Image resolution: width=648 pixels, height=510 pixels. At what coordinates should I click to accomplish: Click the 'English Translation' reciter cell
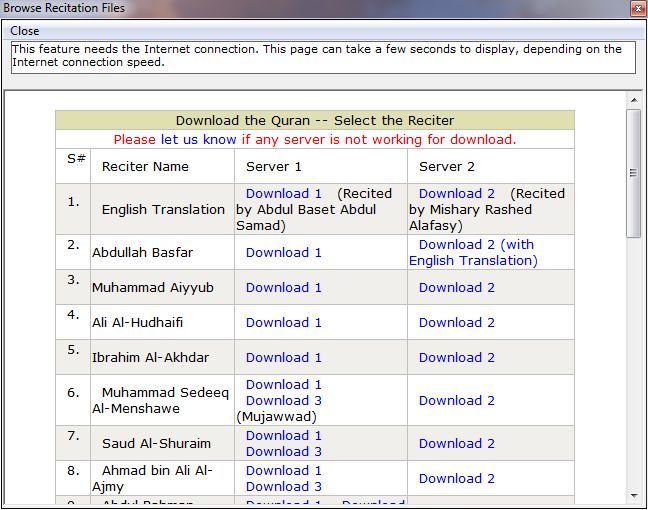click(163, 210)
